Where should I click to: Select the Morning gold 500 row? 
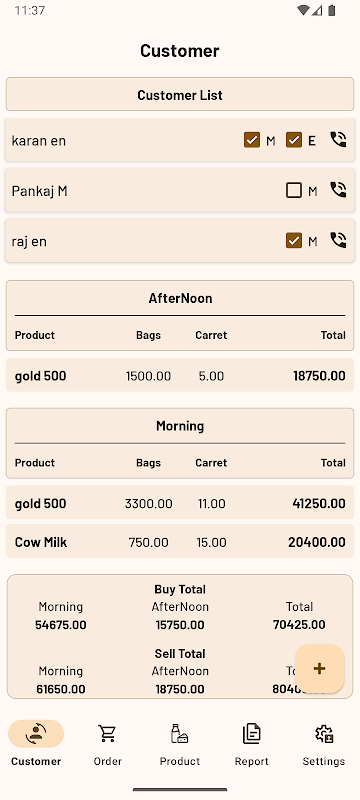[x=180, y=503]
